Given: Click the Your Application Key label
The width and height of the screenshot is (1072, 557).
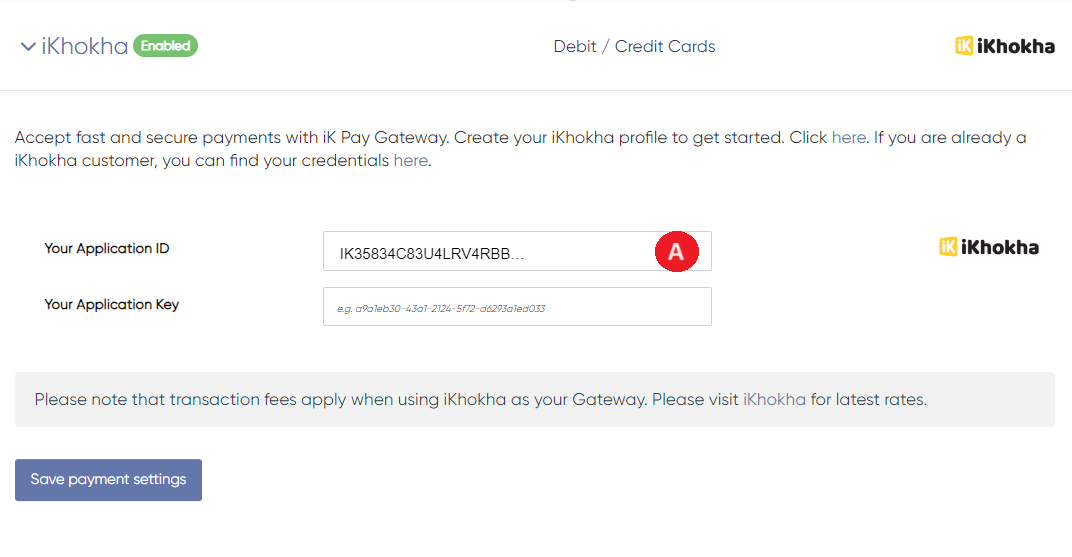Looking at the screenshot, I should pyautogui.click(x=111, y=304).
